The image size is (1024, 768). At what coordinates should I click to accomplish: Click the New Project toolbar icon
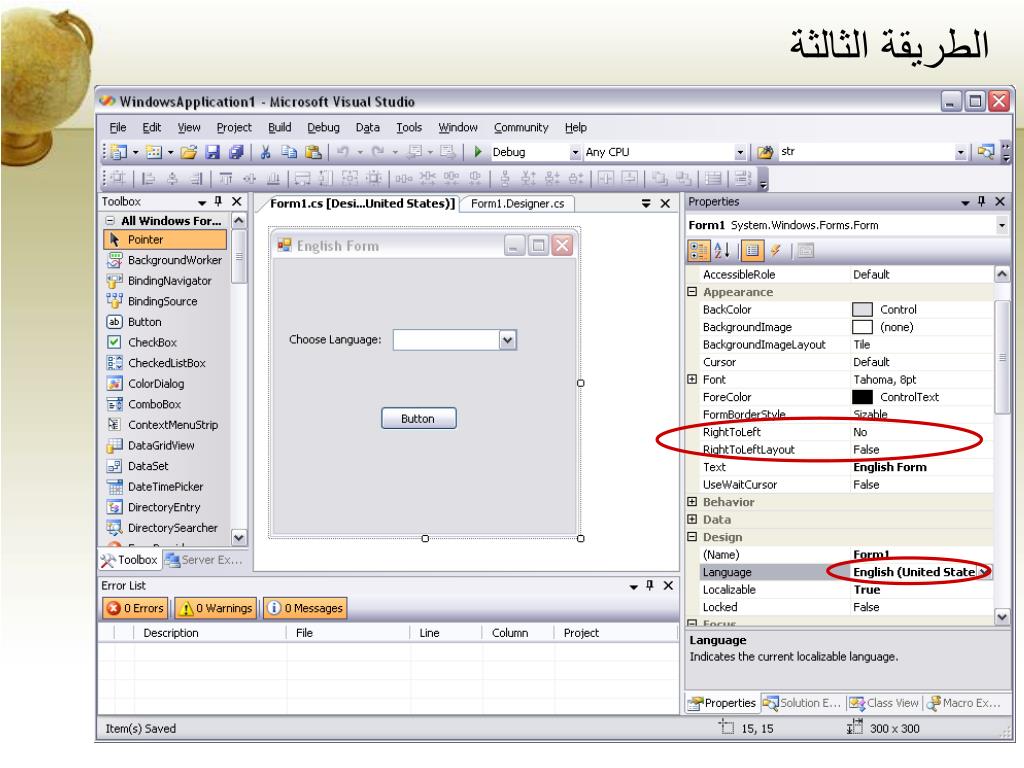coord(118,152)
